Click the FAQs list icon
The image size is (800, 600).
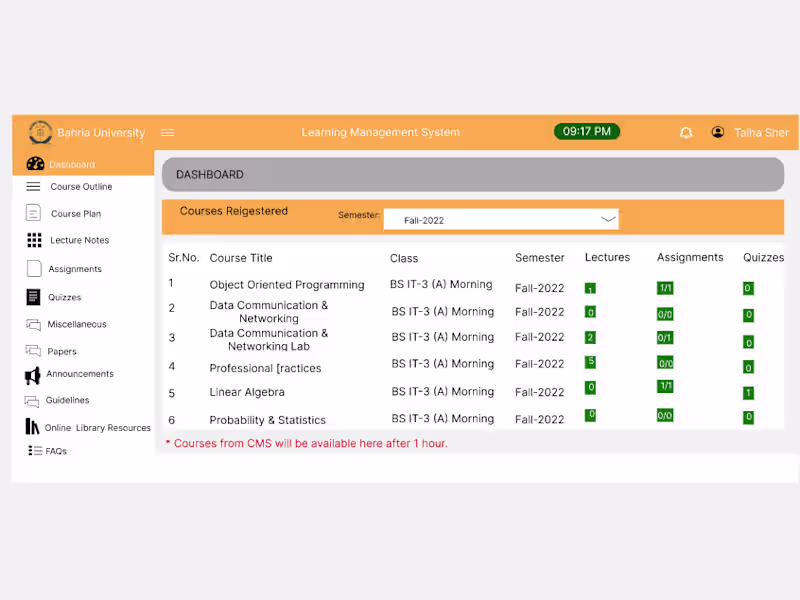coord(35,451)
